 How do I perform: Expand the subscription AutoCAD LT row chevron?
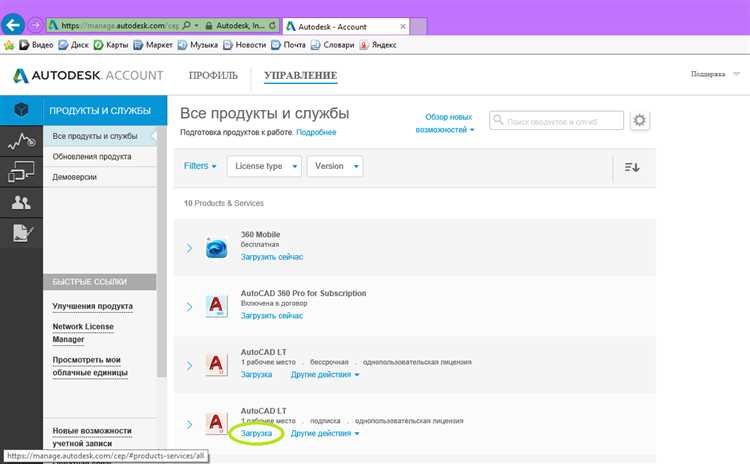click(x=189, y=424)
